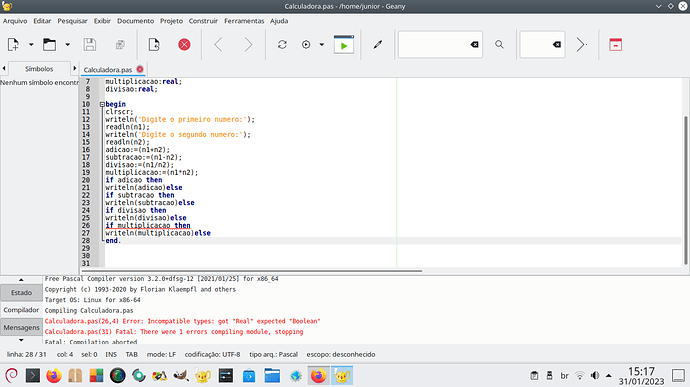Open the color chooser pencil icon
The height and width of the screenshot is (387, 690).
click(x=378, y=44)
